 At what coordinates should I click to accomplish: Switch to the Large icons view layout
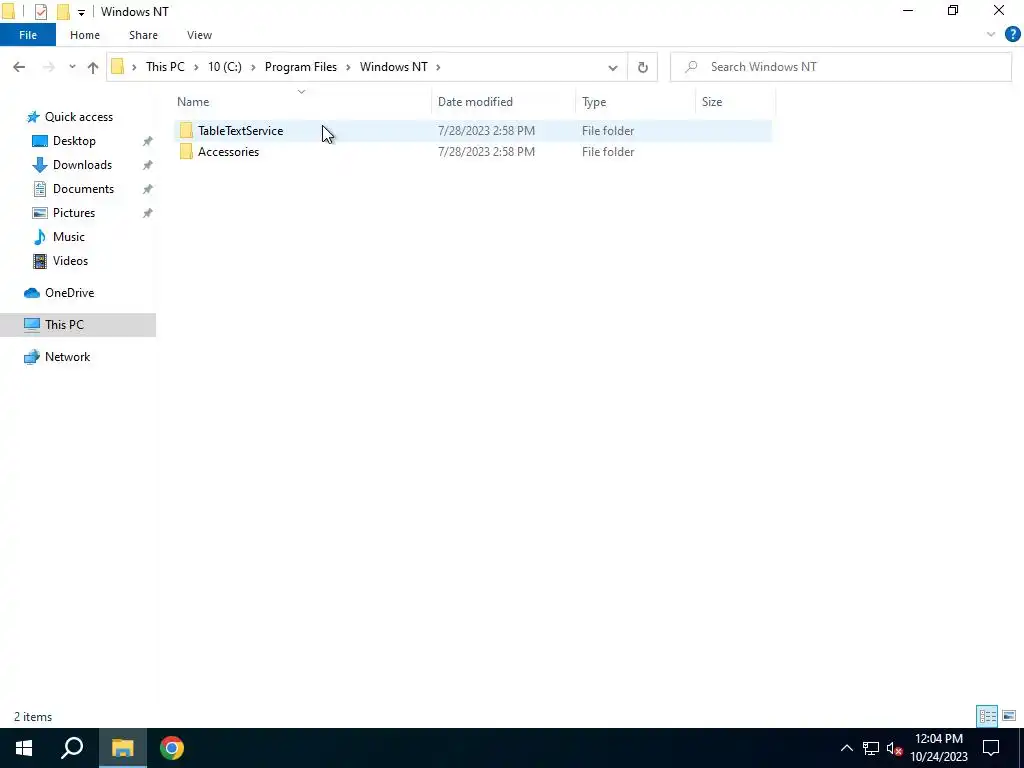click(1009, 716)
